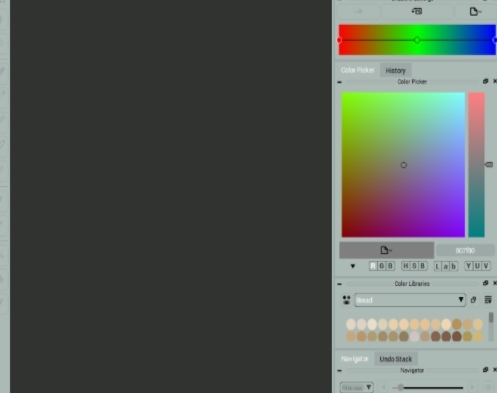Click the gradient apply icon with boxed arrow
Image resolution: width=497 pixels, height=393 pixels.
coord(417,12)
